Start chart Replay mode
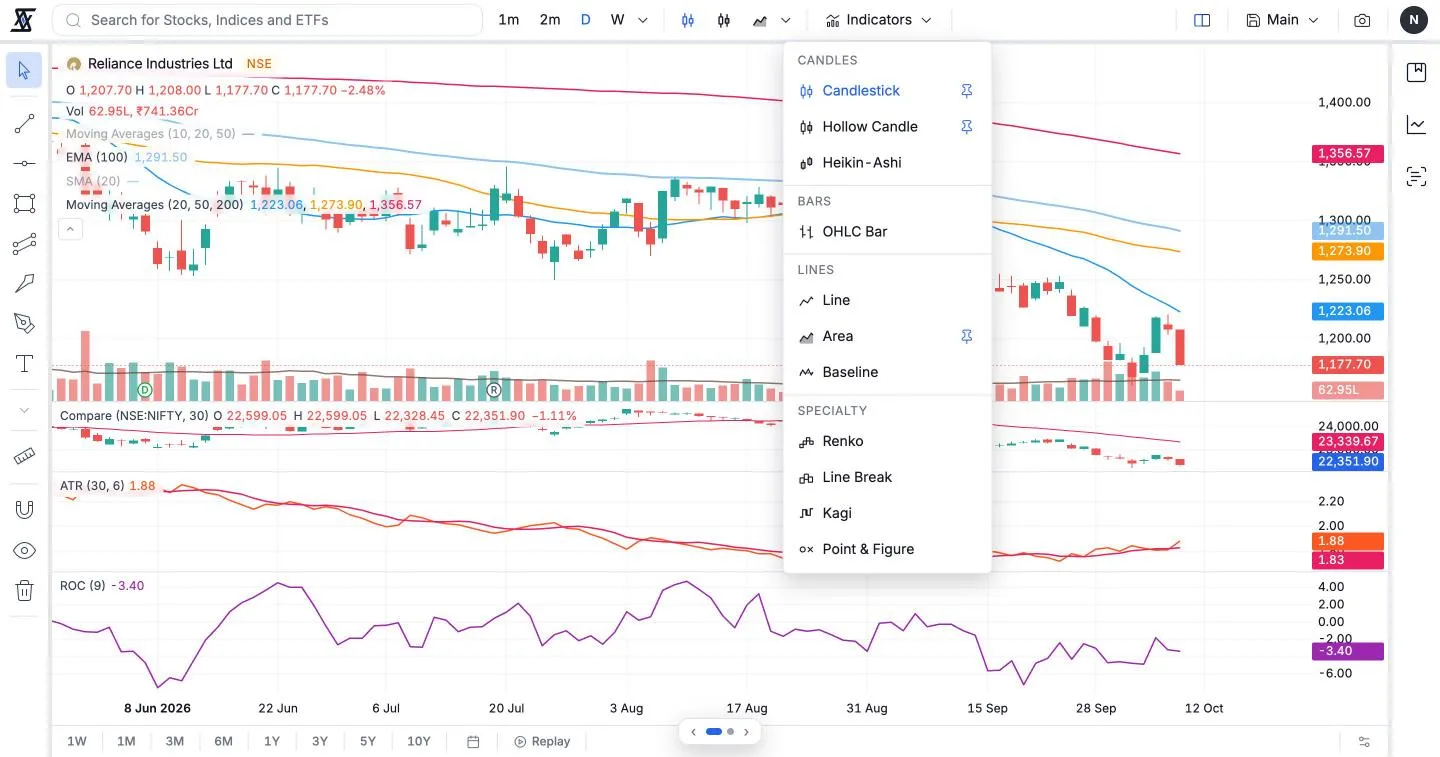This screenshot has width=1440, height=757. pos(542,742)
